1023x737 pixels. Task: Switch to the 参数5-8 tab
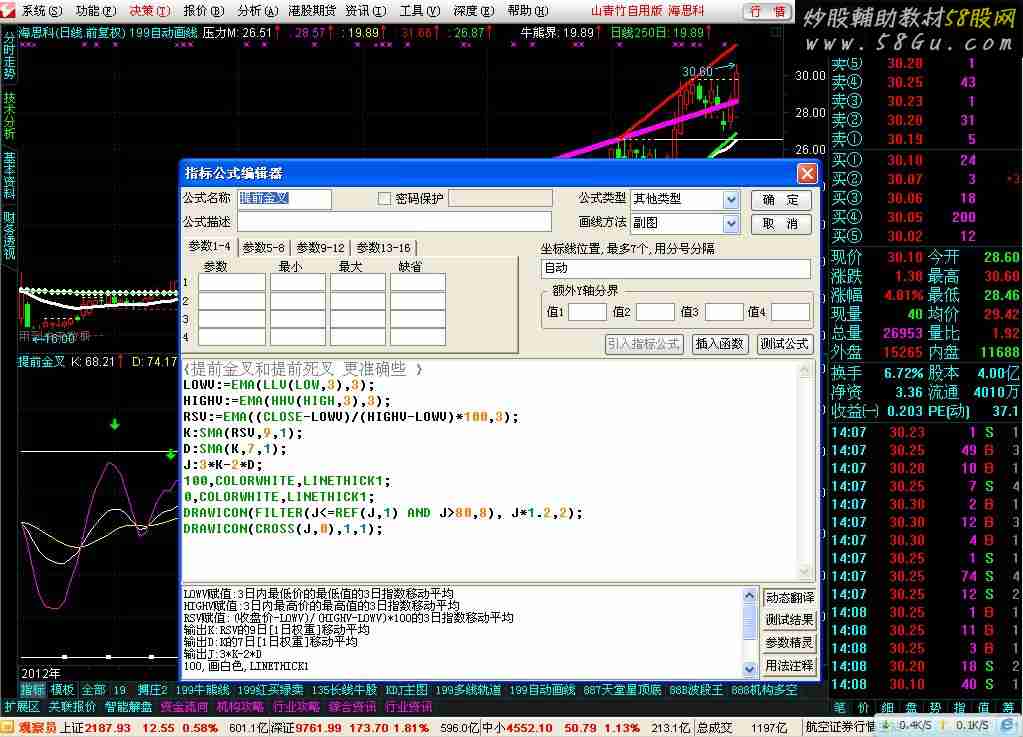click(x=263, y=248)
